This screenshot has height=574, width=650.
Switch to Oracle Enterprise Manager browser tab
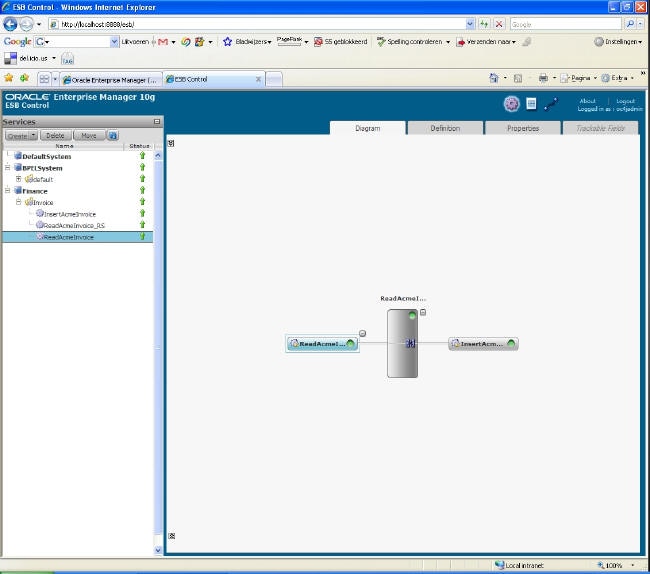[x=111, y=80]
